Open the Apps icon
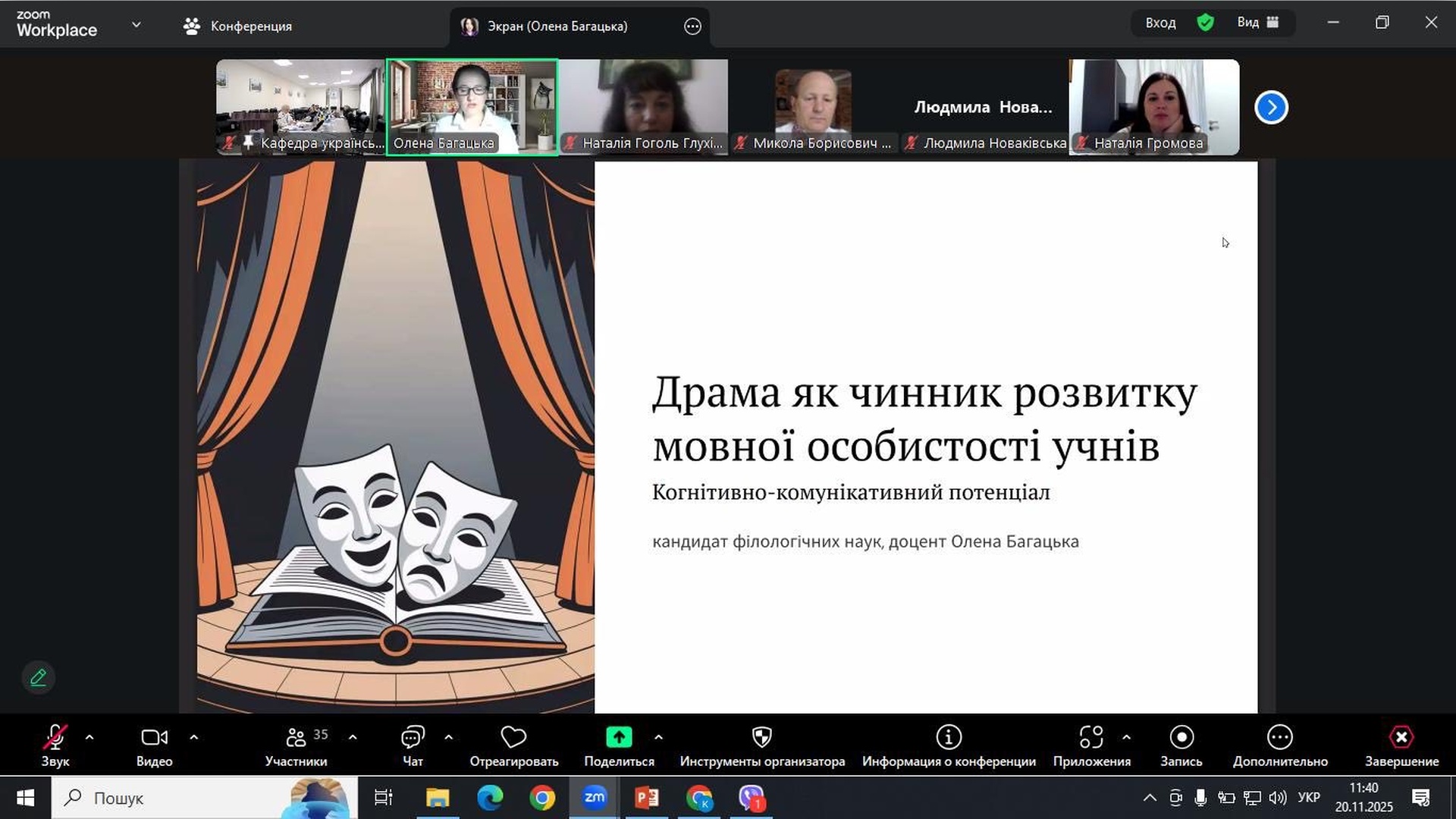 click(x=1090, y=738)
